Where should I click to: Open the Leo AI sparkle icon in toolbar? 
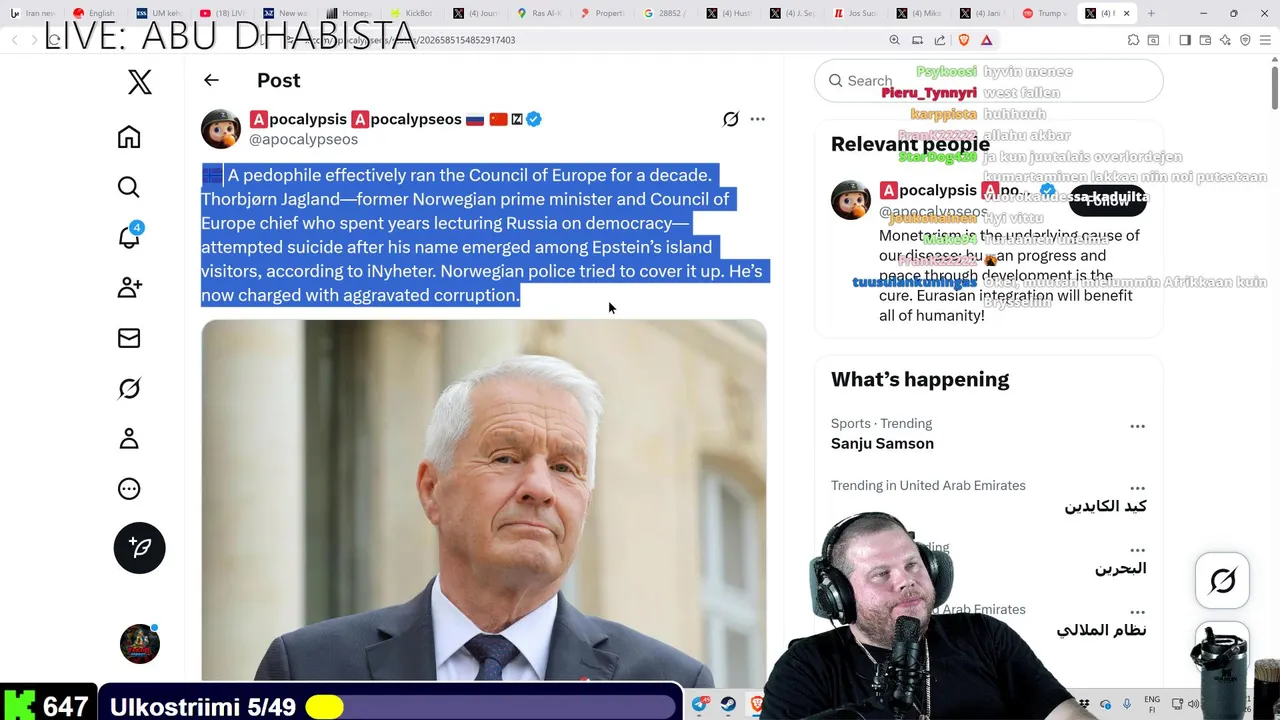pyautogui.click(x=1225, y=40)
